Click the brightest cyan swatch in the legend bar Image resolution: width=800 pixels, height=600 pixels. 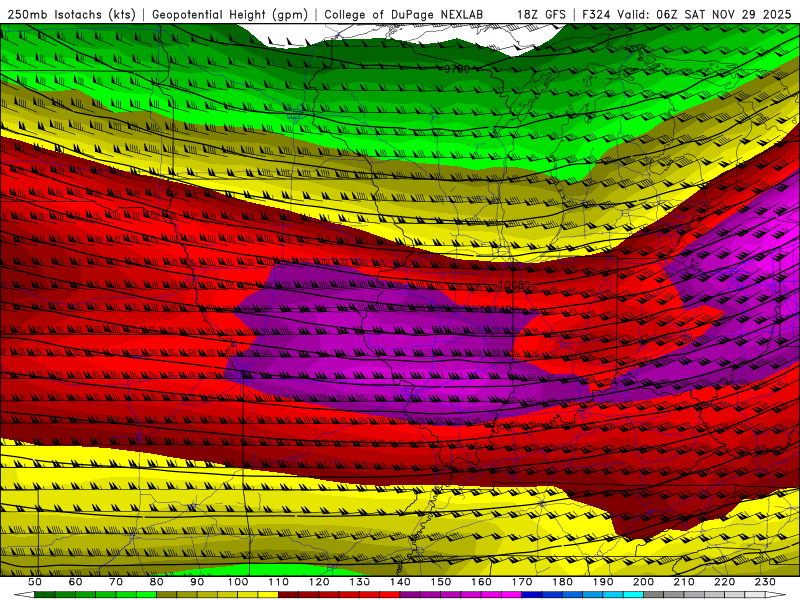pyautogui.click(x=633, y=595)
